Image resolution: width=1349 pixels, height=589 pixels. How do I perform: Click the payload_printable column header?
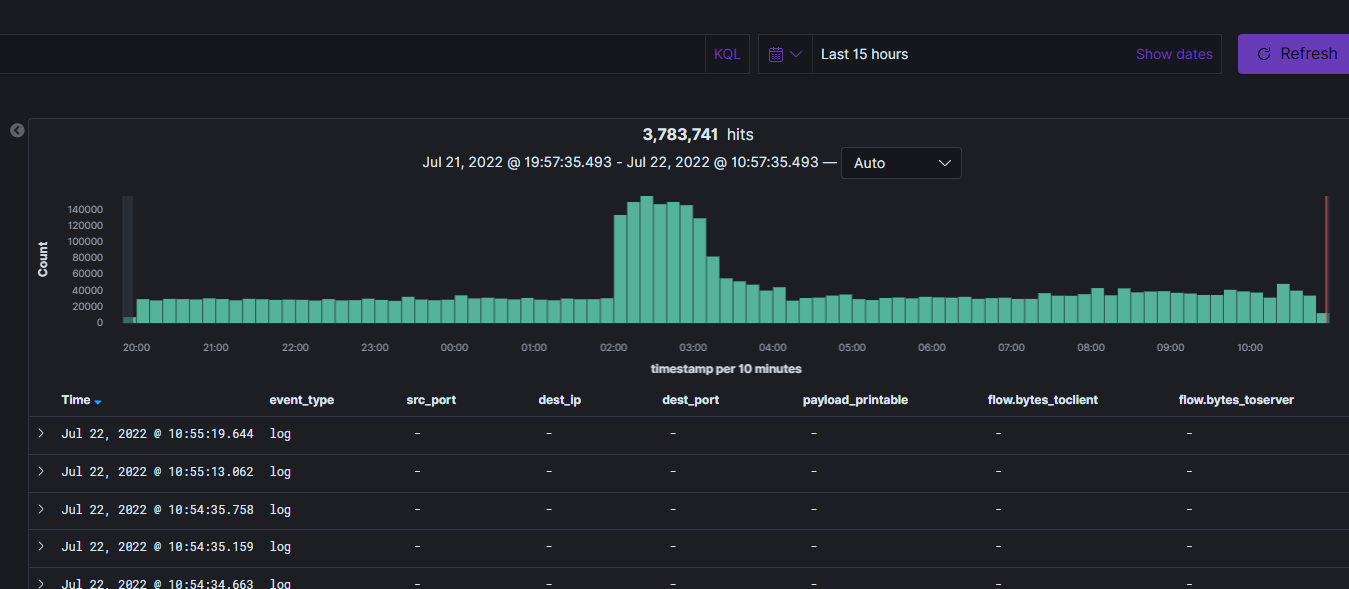855,400
